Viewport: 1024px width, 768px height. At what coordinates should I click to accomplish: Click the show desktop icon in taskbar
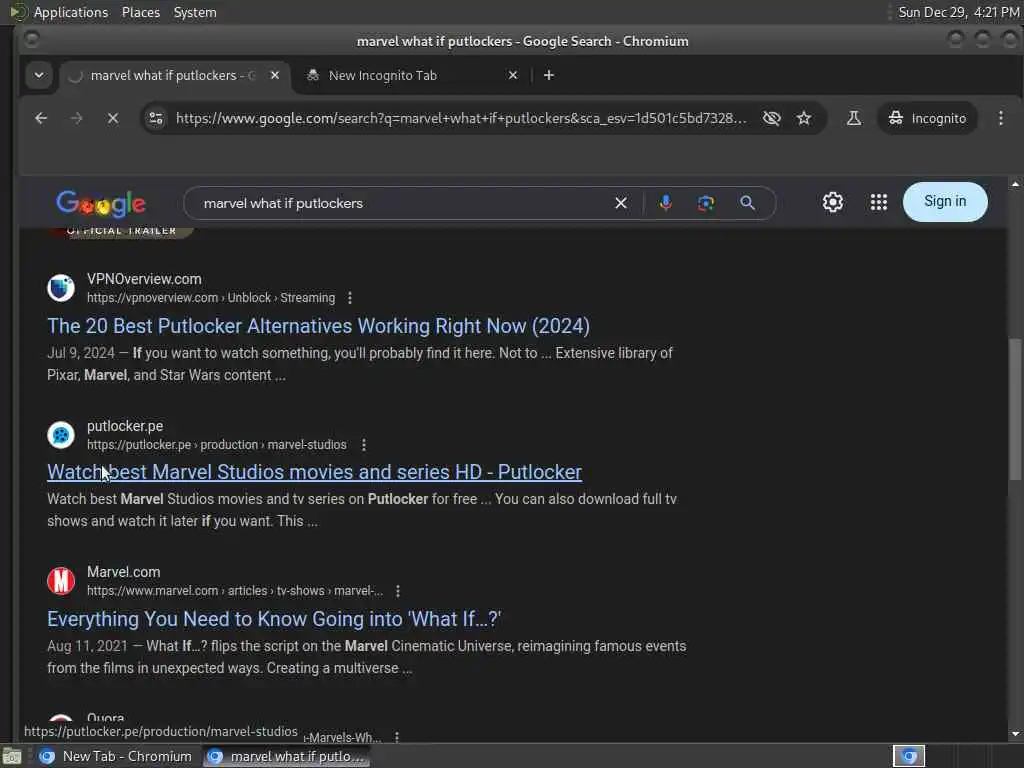12,756
